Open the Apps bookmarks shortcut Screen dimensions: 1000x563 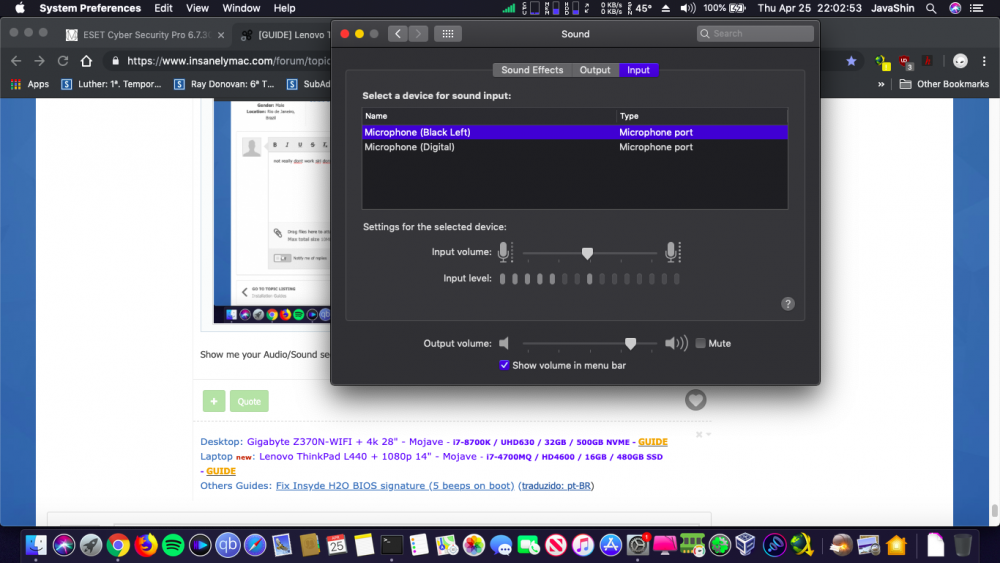(29, 84)
